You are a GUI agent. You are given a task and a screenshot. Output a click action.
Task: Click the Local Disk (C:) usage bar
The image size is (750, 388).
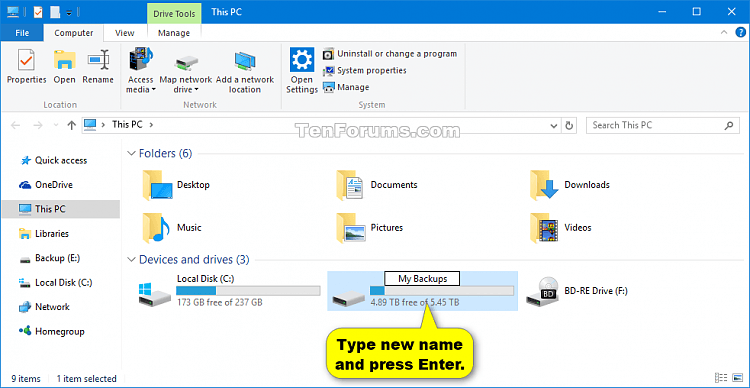pyautogui.click(x=248, y=291)
